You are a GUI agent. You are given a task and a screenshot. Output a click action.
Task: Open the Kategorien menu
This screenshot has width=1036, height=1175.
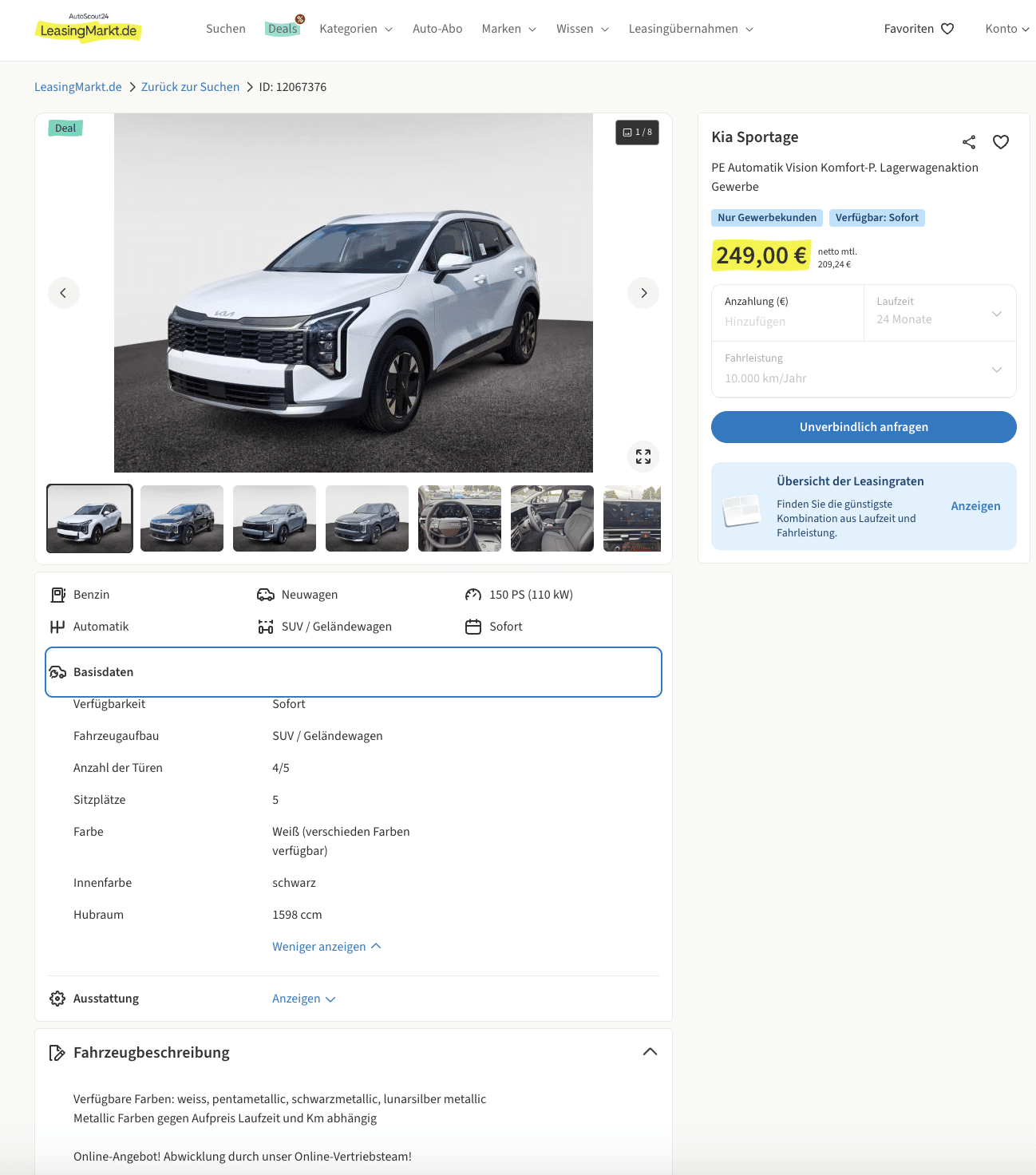tap(355, 29)
